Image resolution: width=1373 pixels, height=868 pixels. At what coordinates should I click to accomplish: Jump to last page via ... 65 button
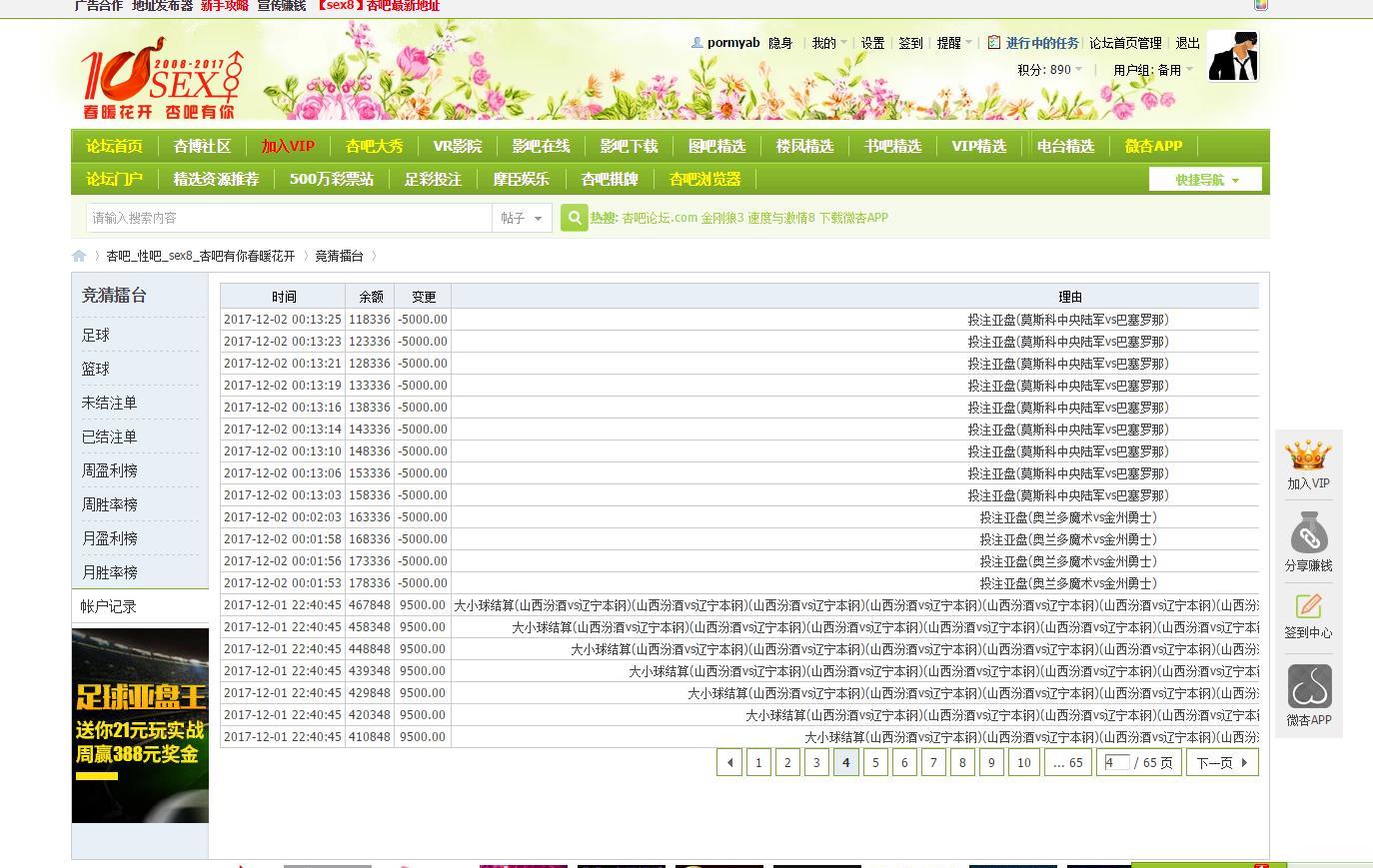(1068, 762)
